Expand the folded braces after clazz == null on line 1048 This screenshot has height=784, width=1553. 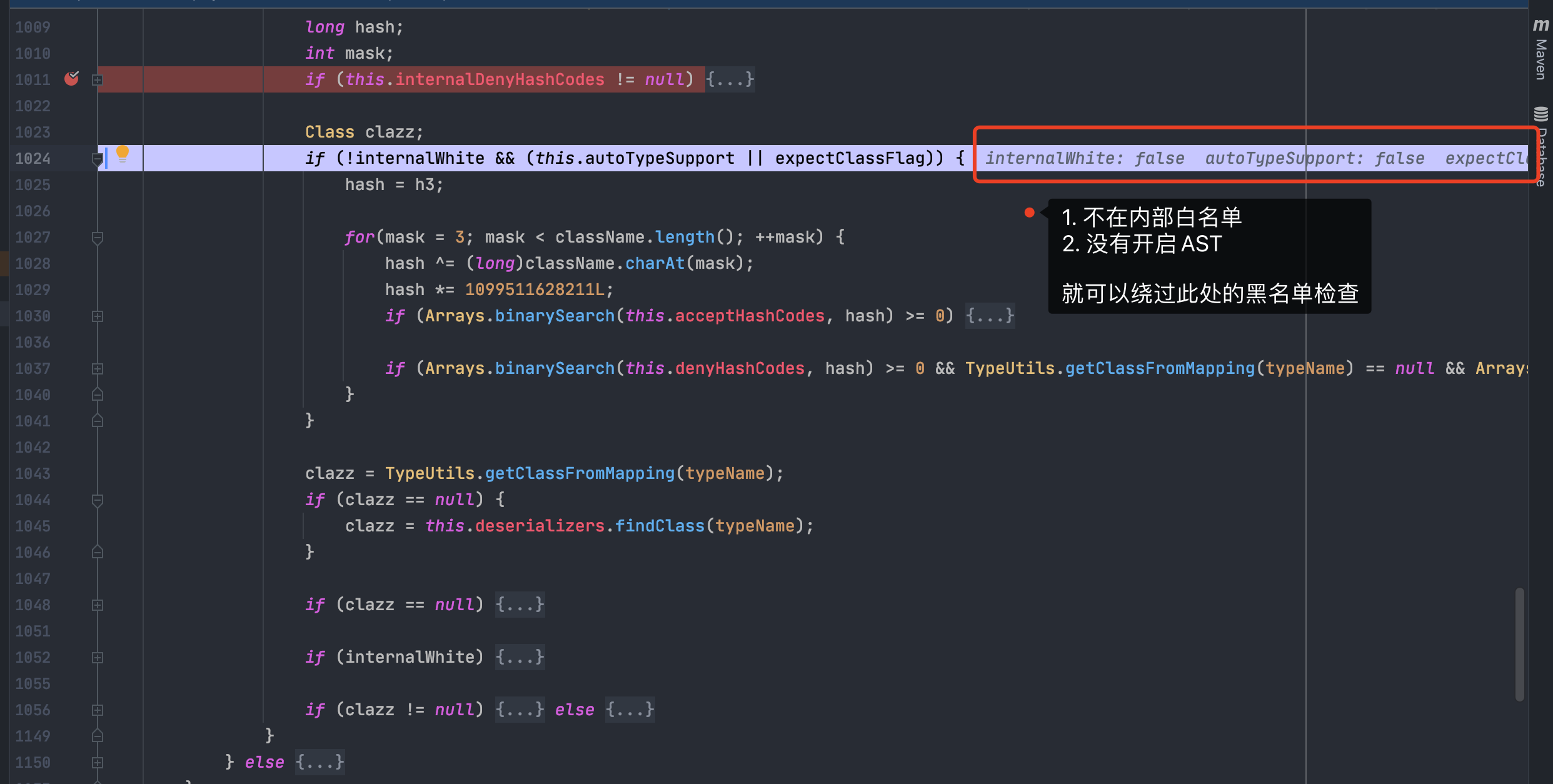point(520,605)
